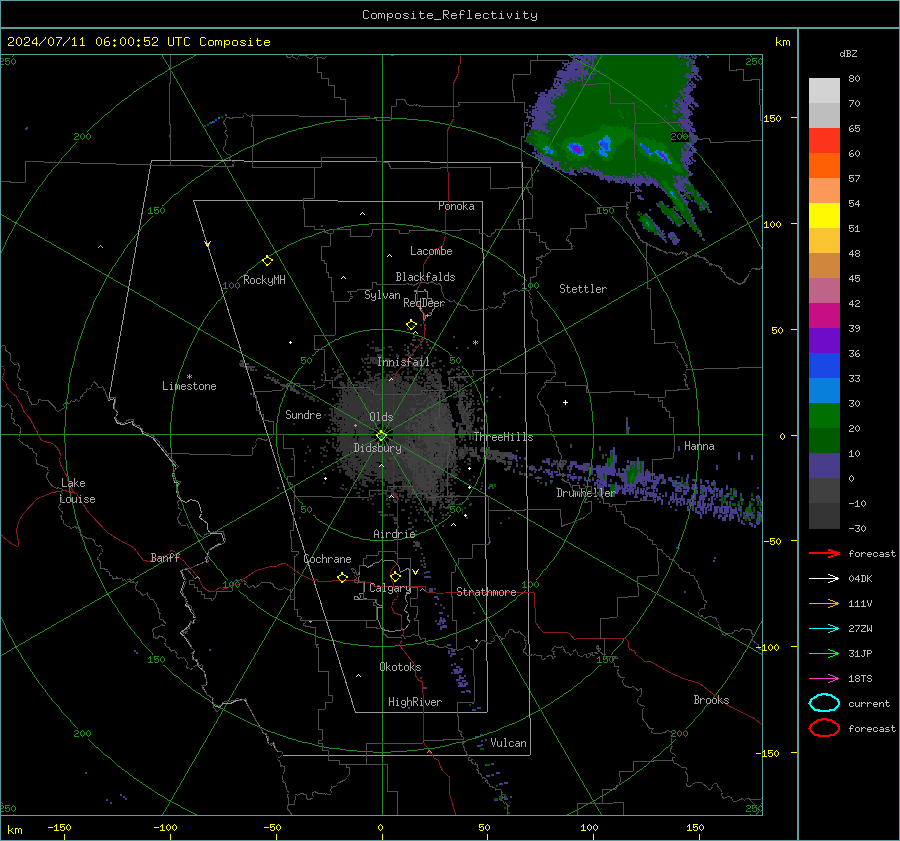Click the yellow diamond marker near RockyMH
The image size is (900, 841).
(x=267, y=261)
